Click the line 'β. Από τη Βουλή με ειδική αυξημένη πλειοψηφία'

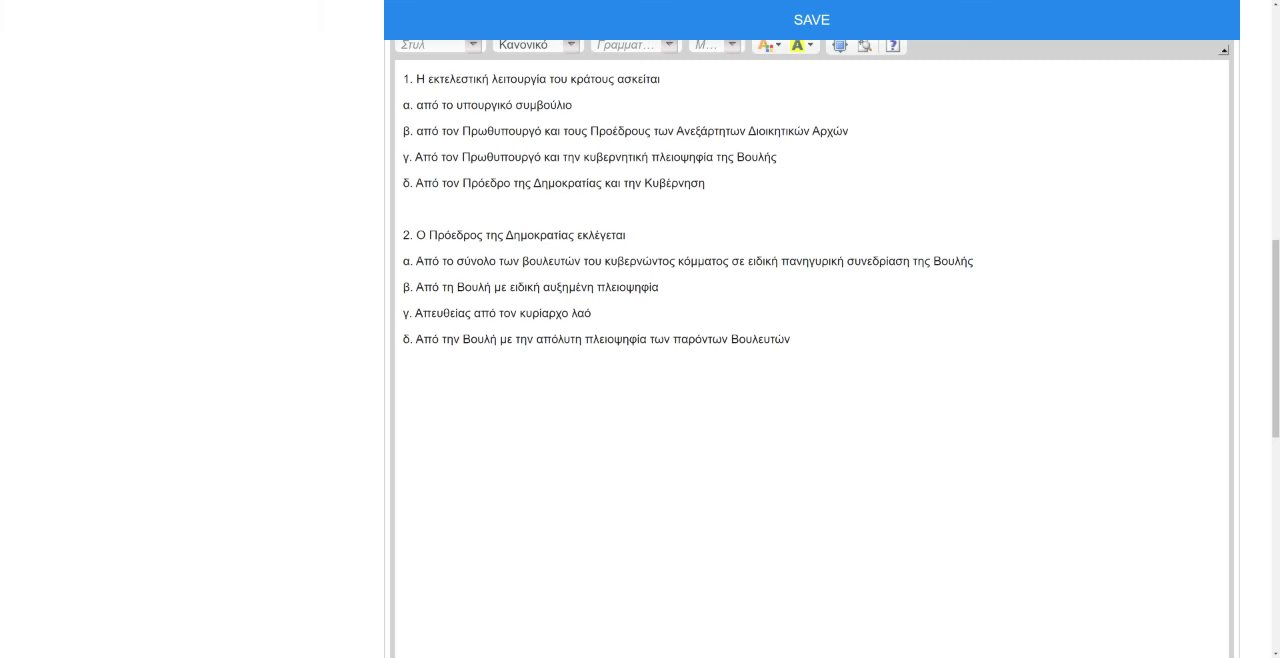530,287
